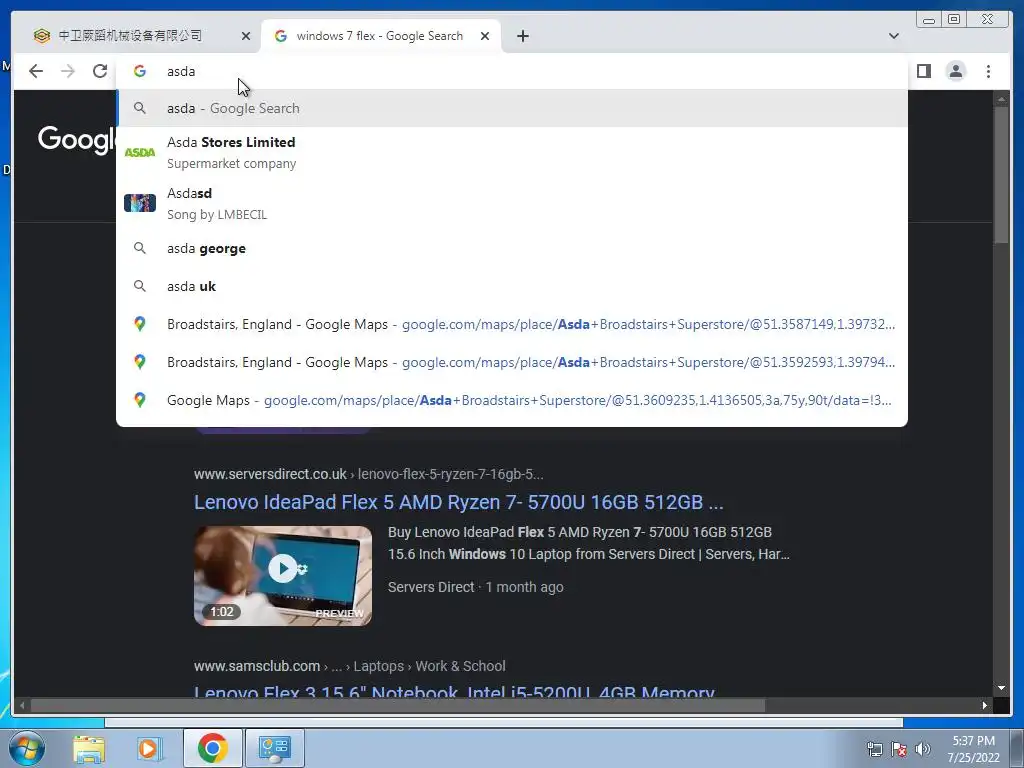Select 'windows 7 flex - Google Search' tab
This screenshot has height=768, width=1024.
click(381, 36)
